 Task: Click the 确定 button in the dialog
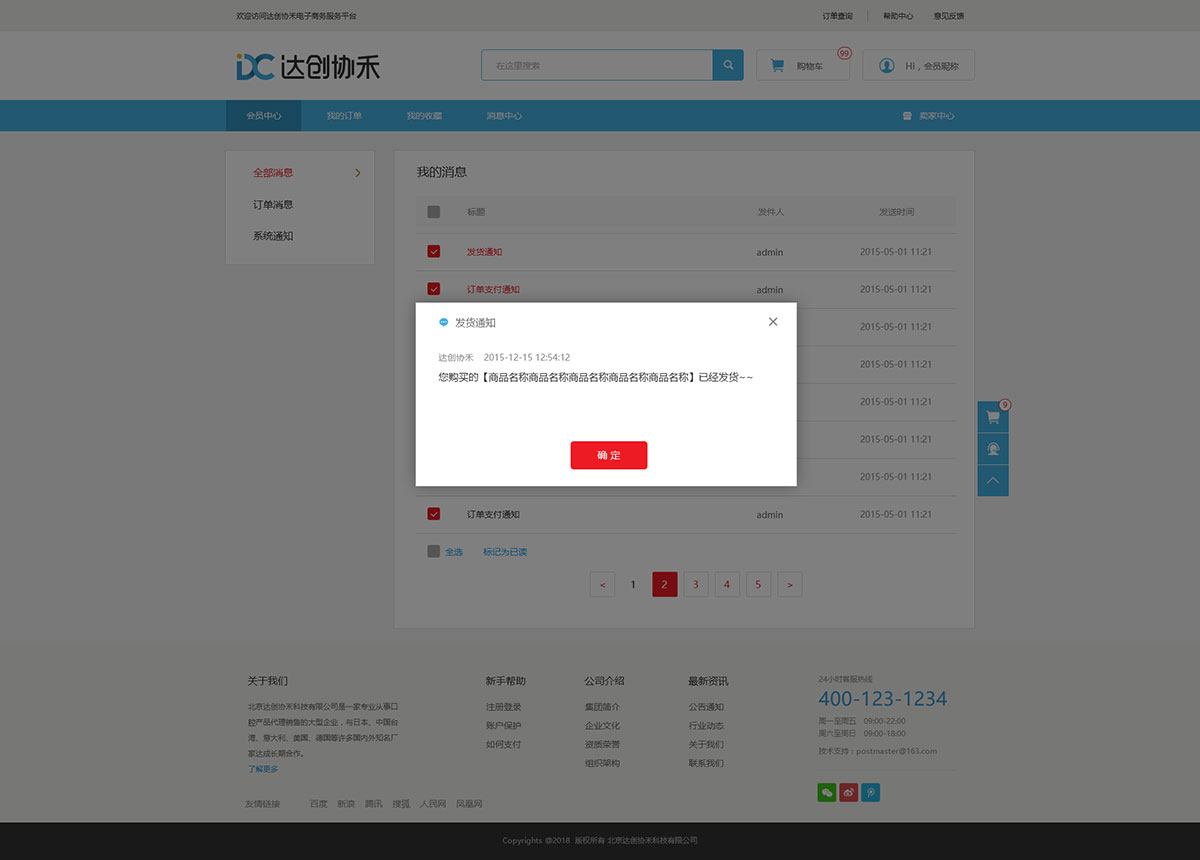coord(608,455)
